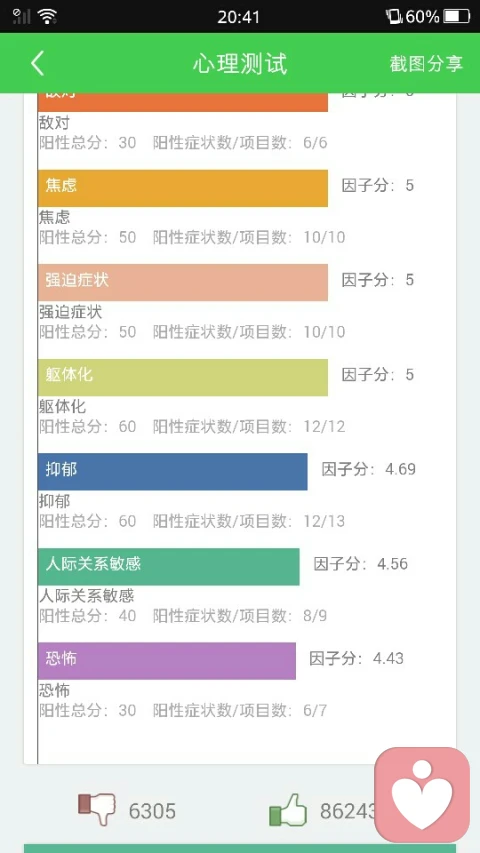Click the 6305 dislike count
Screen dimensions: 480x853
click(152, 811)
